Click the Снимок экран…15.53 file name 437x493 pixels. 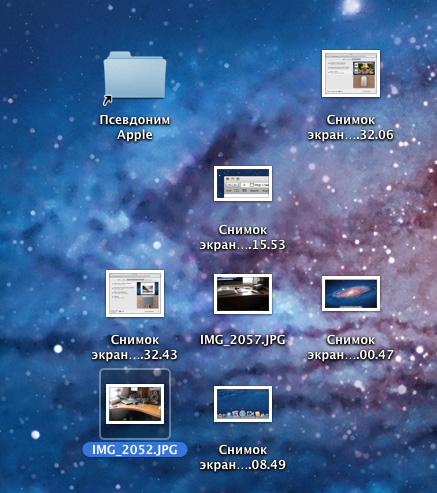coord(243,237)
